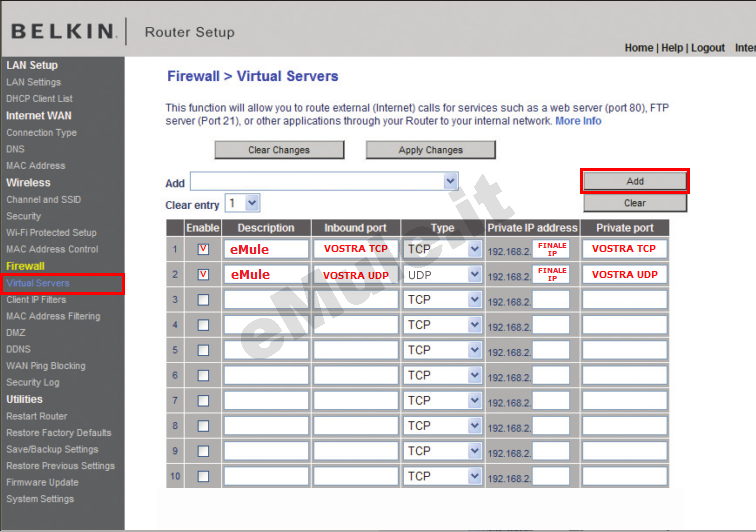Open the Type dropdown for row 10

442,476
